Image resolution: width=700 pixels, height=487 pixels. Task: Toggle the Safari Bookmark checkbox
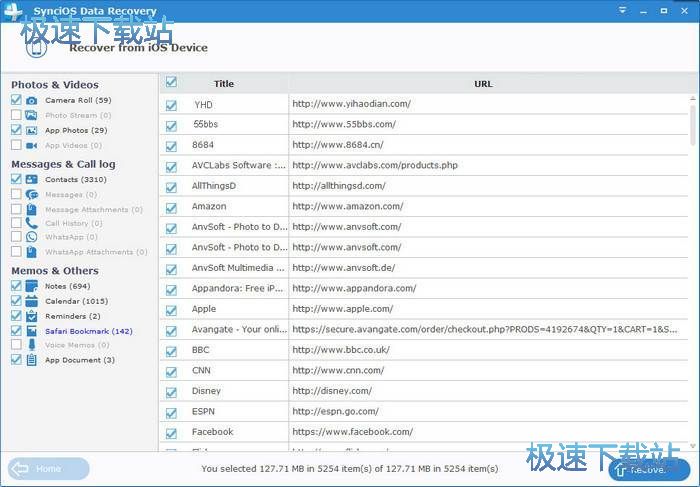16,330
